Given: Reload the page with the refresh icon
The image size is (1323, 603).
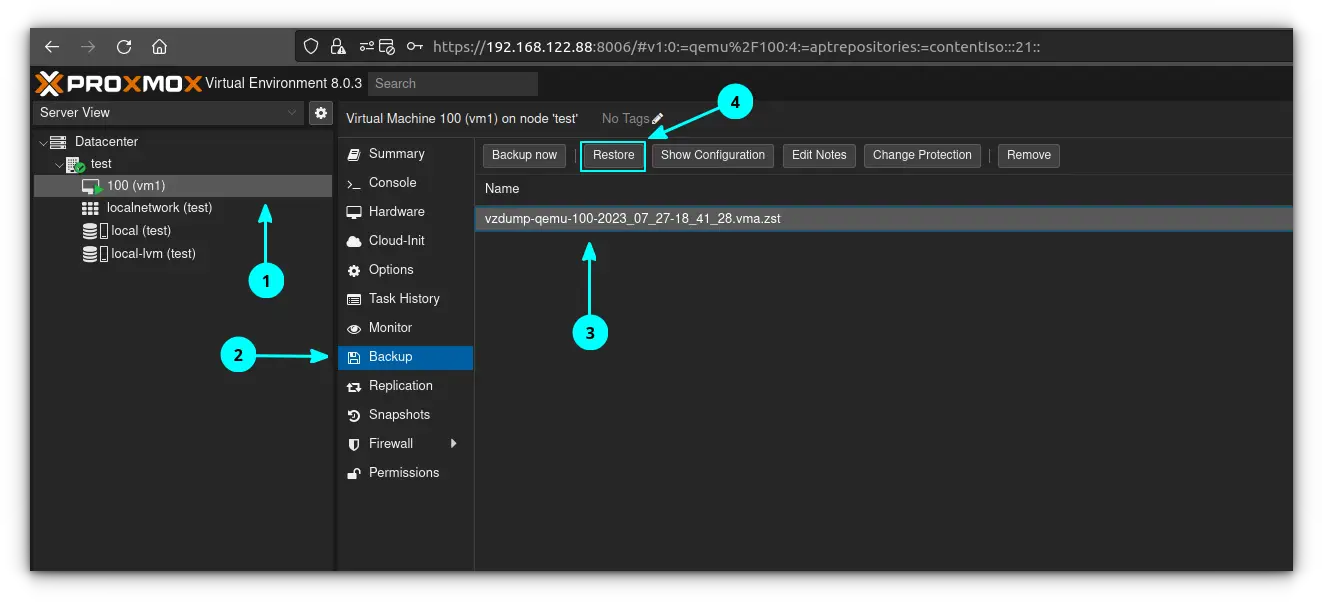Looking at the screenshot, I should (124, 47).
